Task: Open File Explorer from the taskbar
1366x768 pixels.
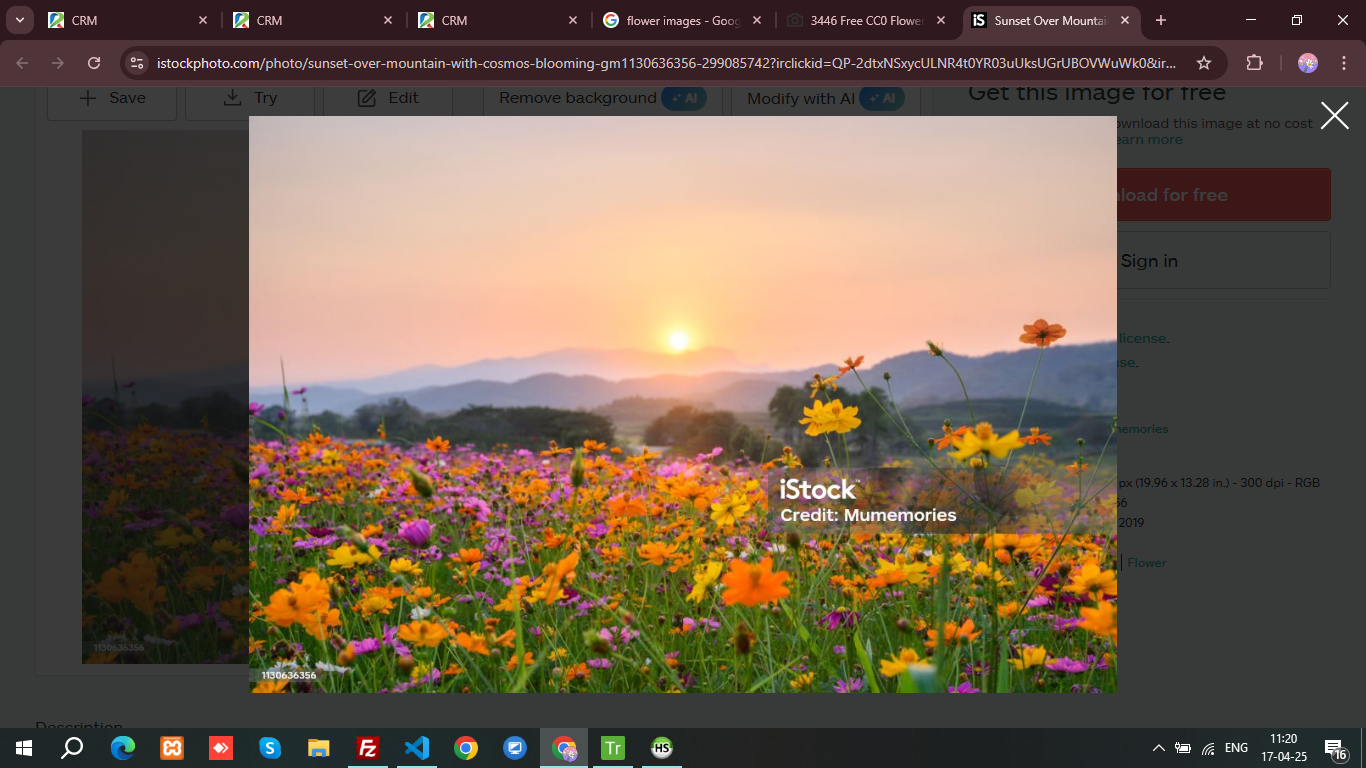Action: click(319, 748)
